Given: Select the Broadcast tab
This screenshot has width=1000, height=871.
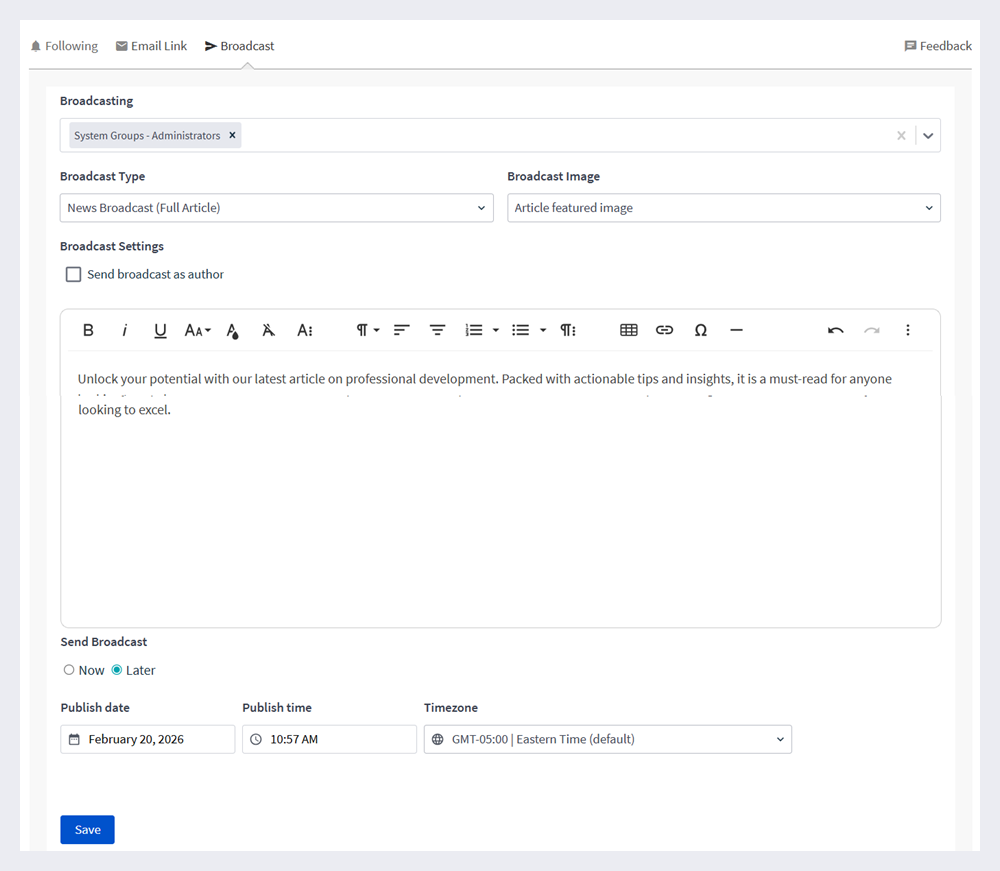Looking at the screenshot, I should (239, 46).
